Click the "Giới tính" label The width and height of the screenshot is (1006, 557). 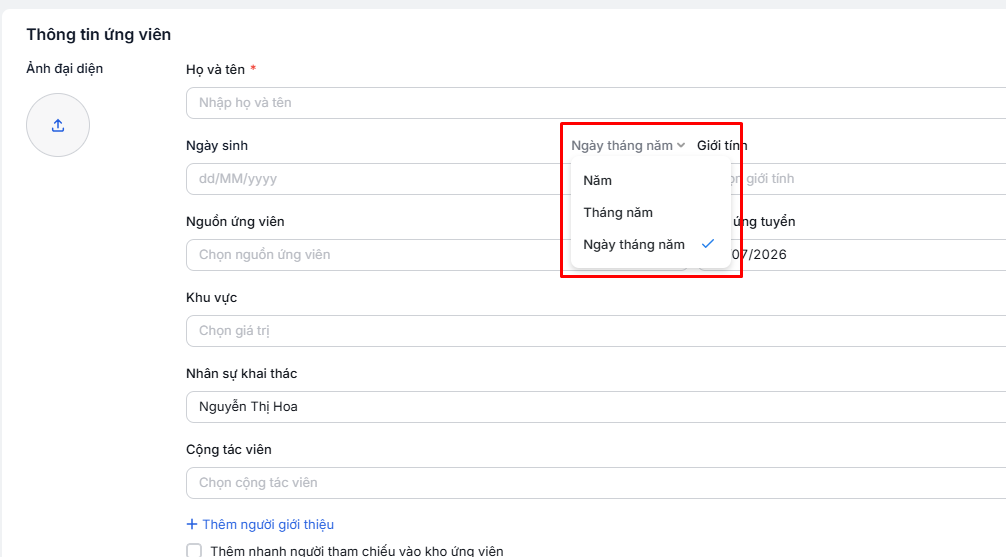tap(722, 146)
